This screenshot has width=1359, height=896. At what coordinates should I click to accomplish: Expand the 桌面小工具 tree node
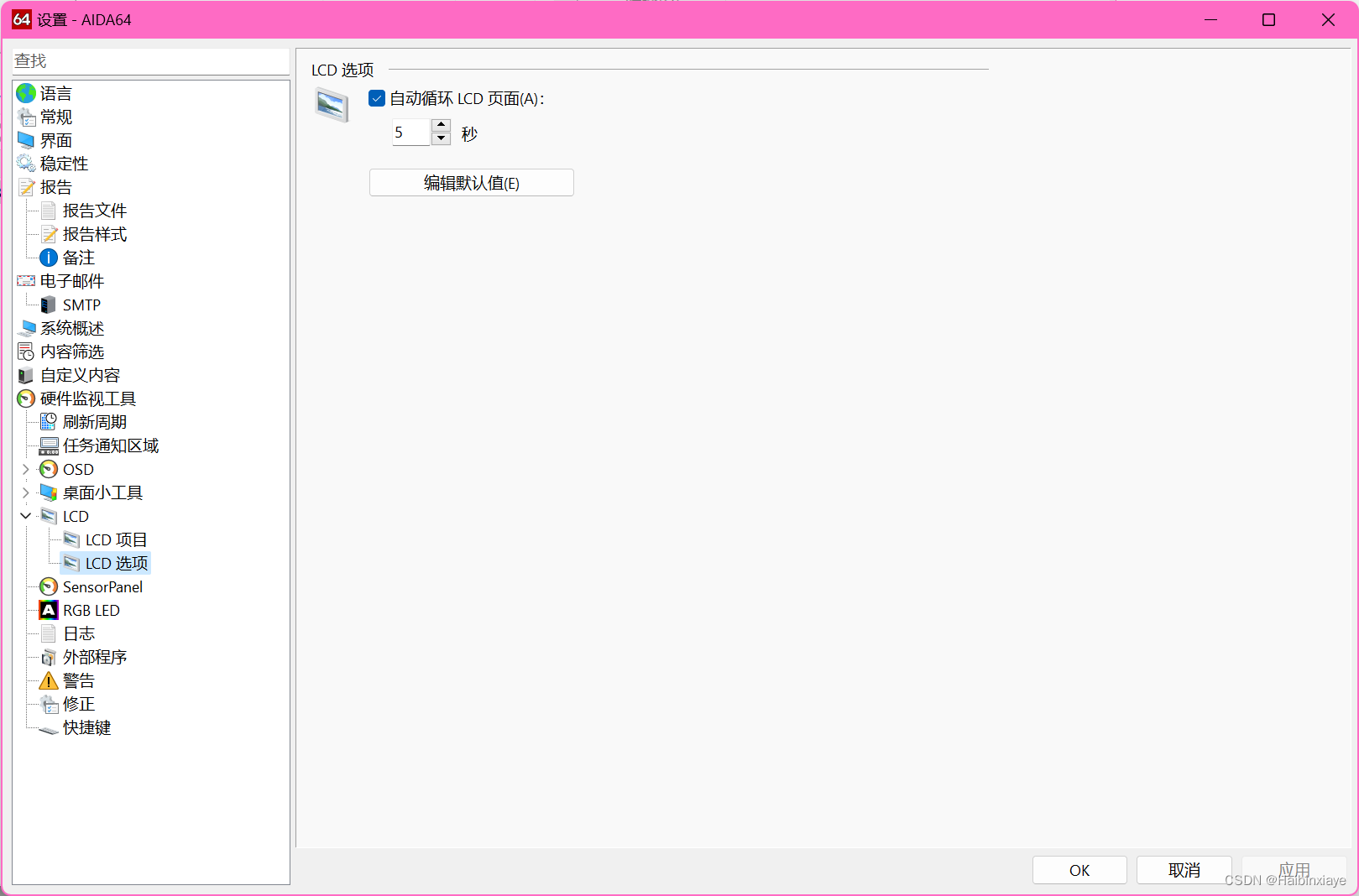(25, 492)
